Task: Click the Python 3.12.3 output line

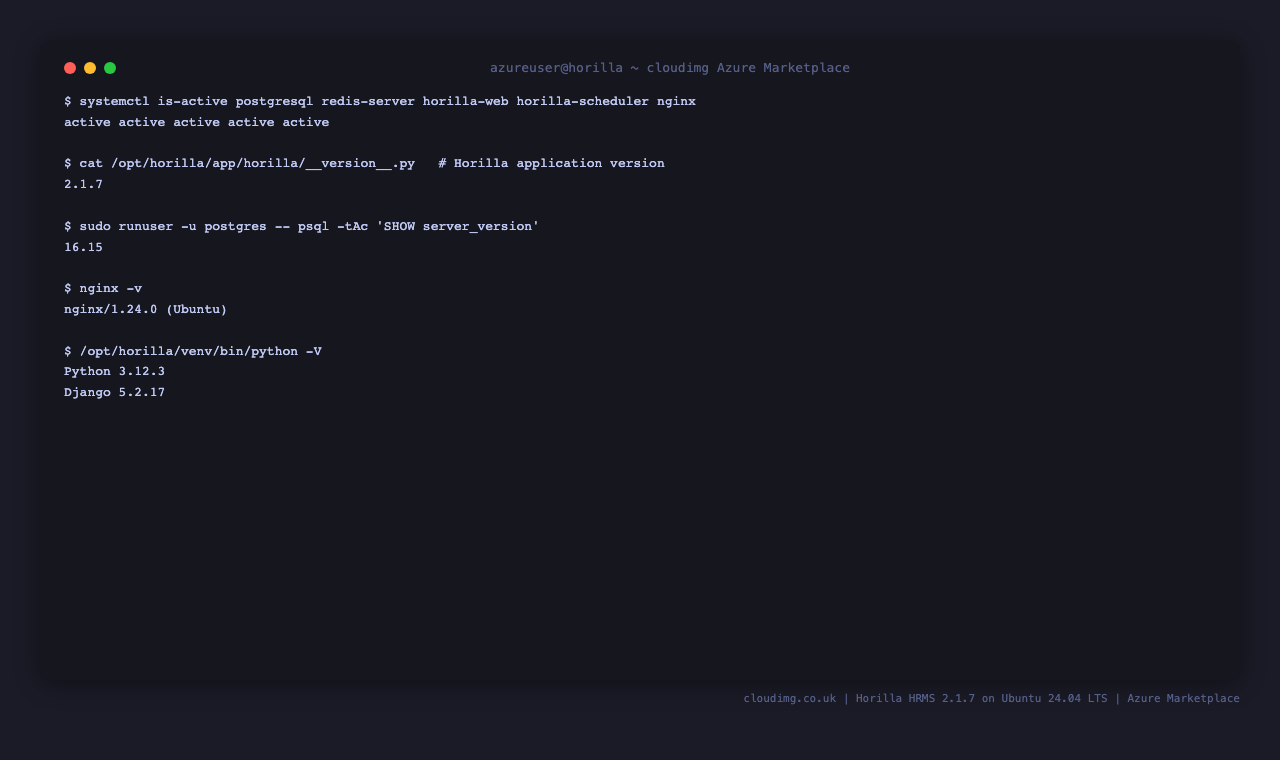Action: point(115,371)
